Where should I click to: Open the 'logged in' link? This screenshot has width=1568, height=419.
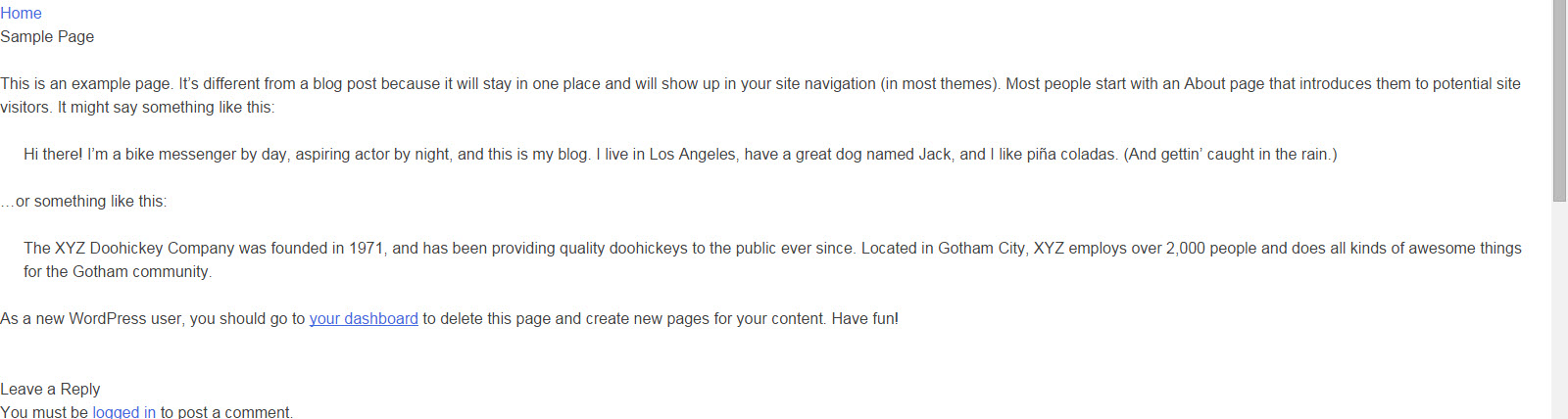coord(123,411)
